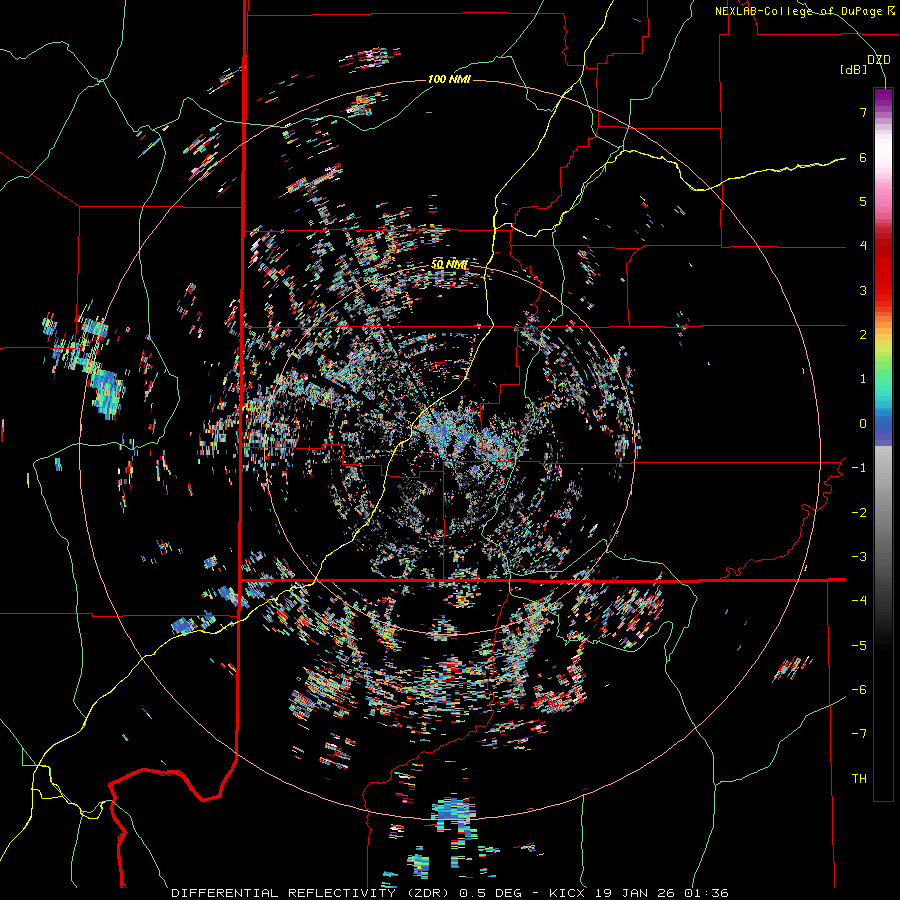Click the -5 value on color scale
The width and height of the screenshot is (900, 900).
[x=859, y=646]
